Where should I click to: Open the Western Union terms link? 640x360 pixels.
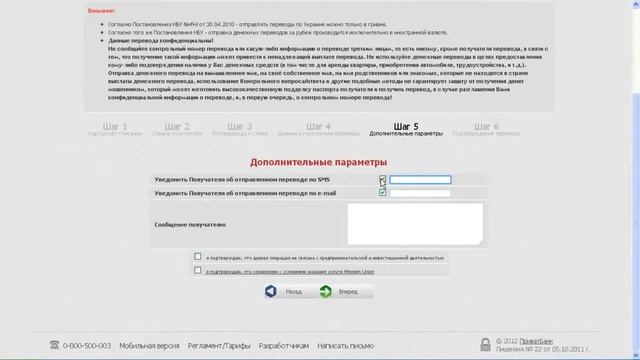point(290,271)
